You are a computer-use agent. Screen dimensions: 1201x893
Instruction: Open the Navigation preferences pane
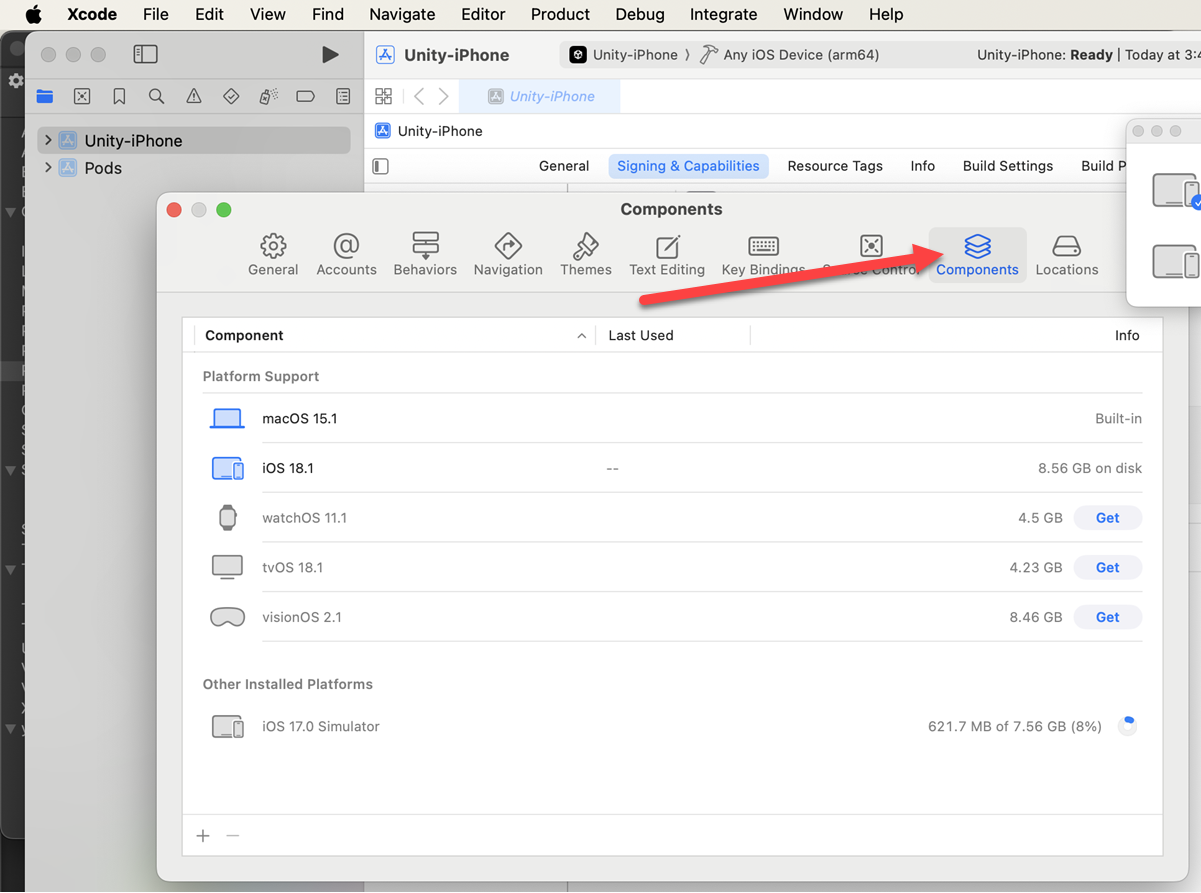[x=508, y=255]
